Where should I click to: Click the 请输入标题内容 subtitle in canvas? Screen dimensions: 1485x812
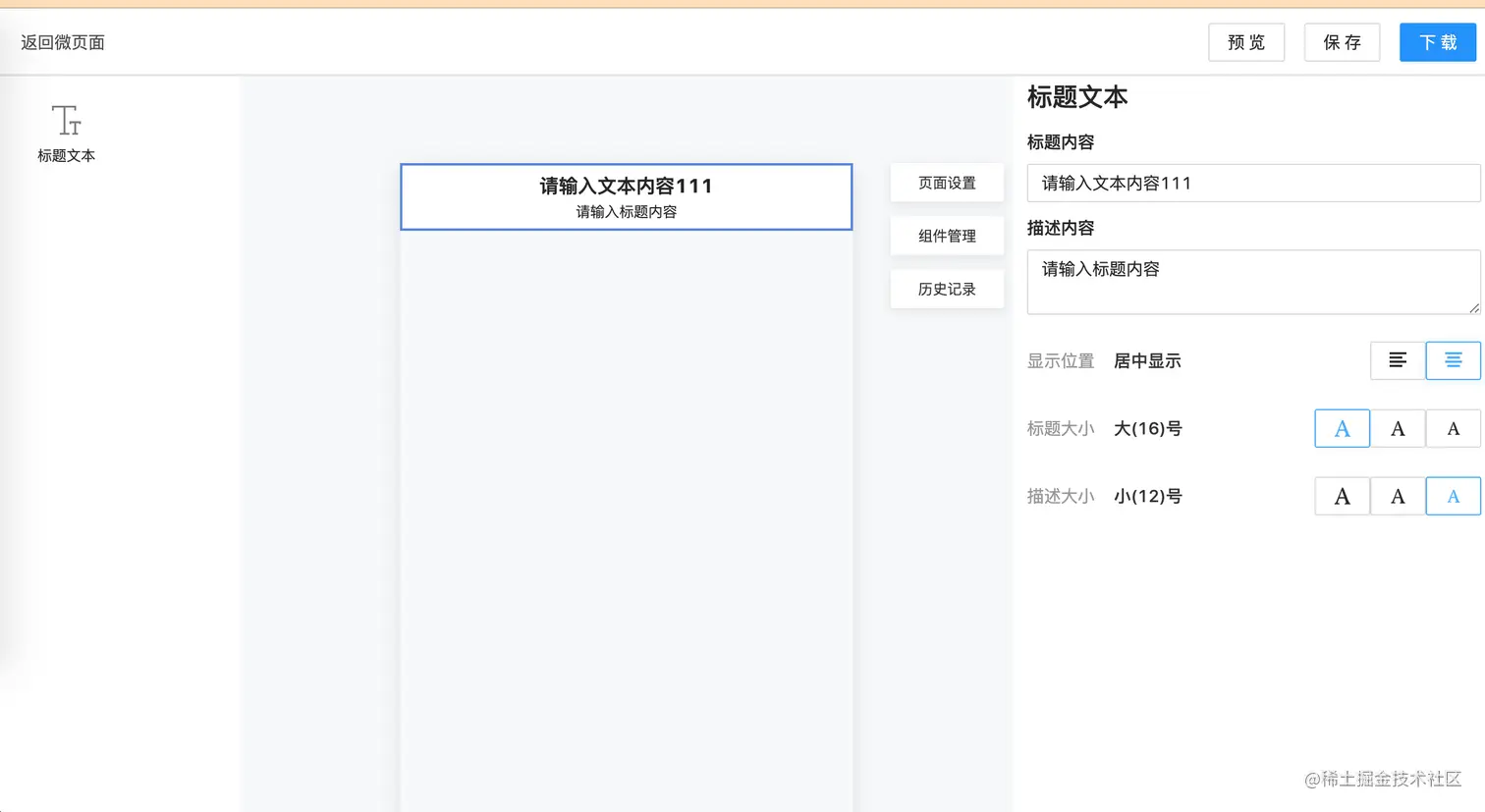(x=627, y=212)
